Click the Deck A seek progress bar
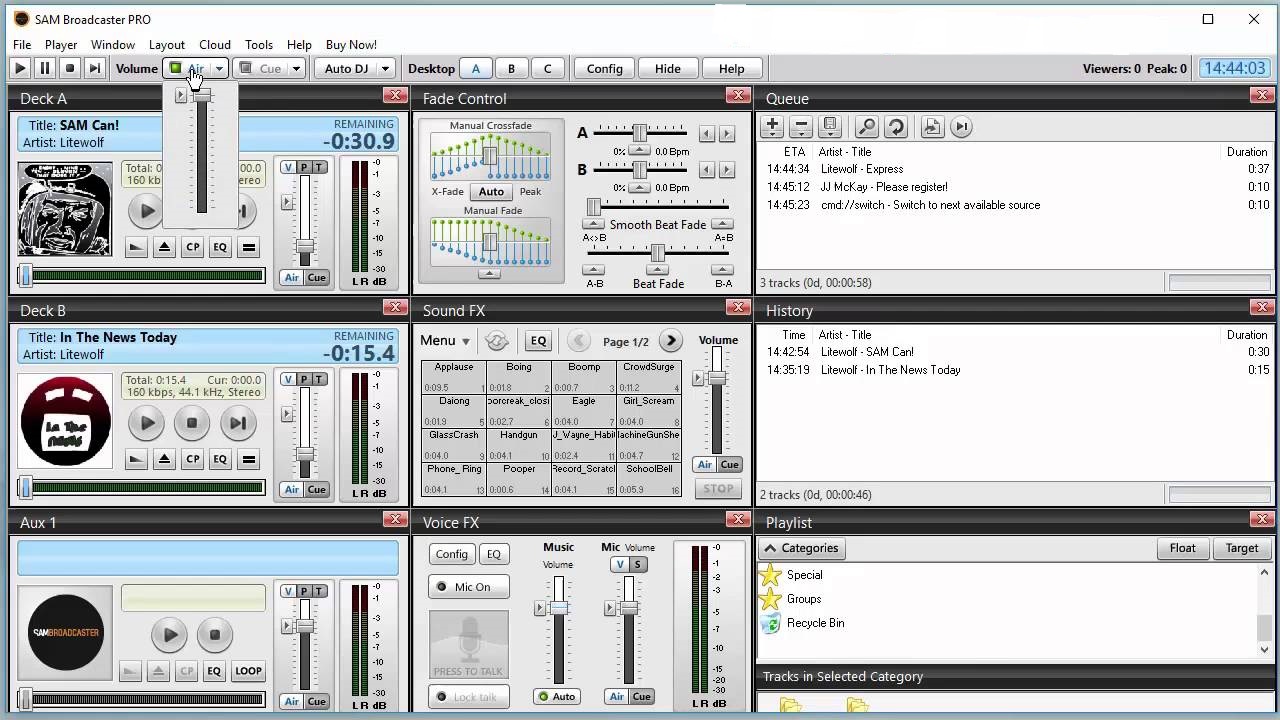Screen dimensions: 1280x720 pyautogui.click(x=141, y=276)
